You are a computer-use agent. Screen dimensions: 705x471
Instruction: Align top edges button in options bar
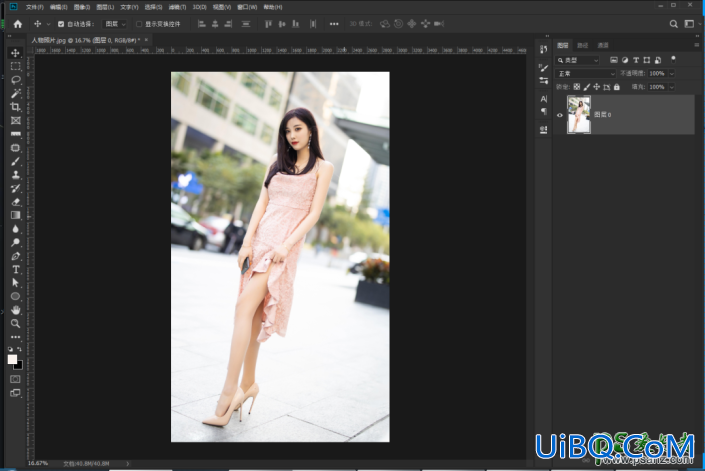pos(268,24)
